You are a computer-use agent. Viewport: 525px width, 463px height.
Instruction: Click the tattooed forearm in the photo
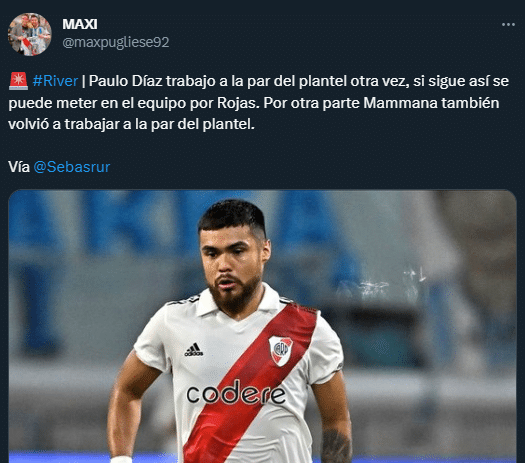coord(336,446)
